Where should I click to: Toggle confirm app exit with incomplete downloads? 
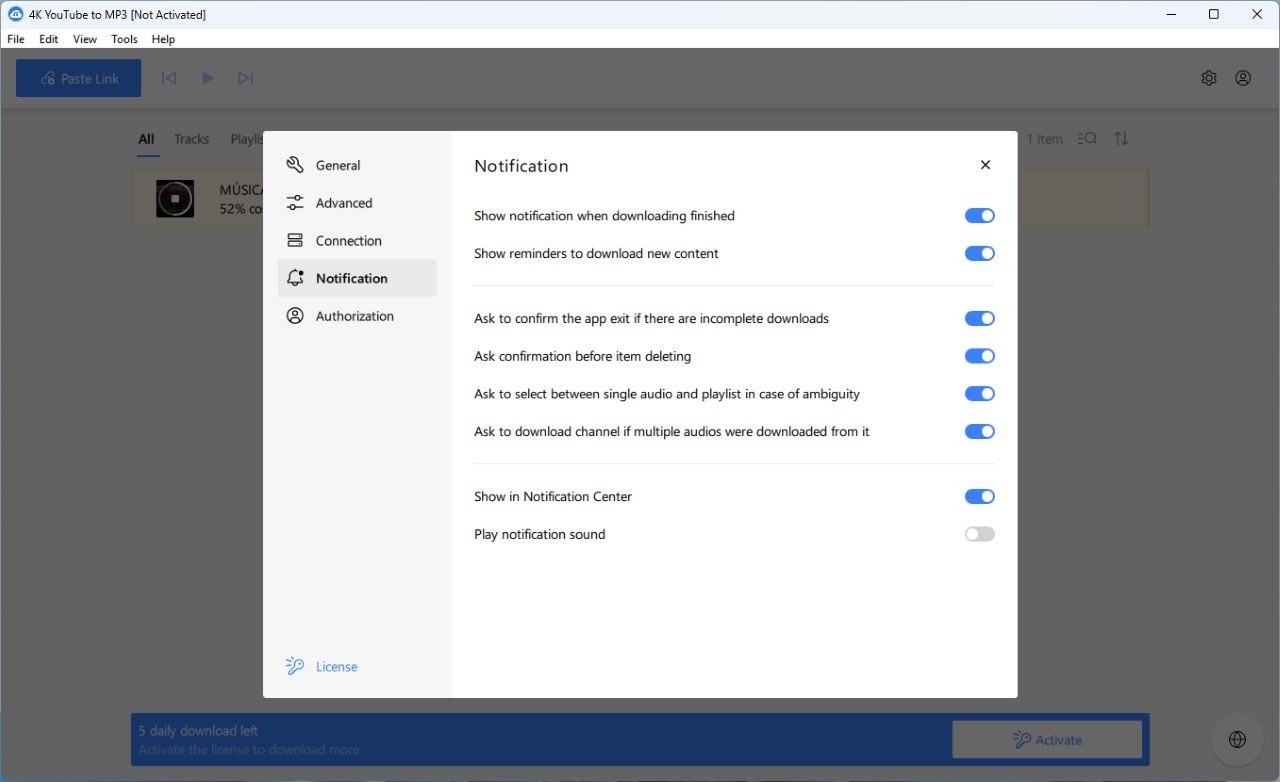980,319
